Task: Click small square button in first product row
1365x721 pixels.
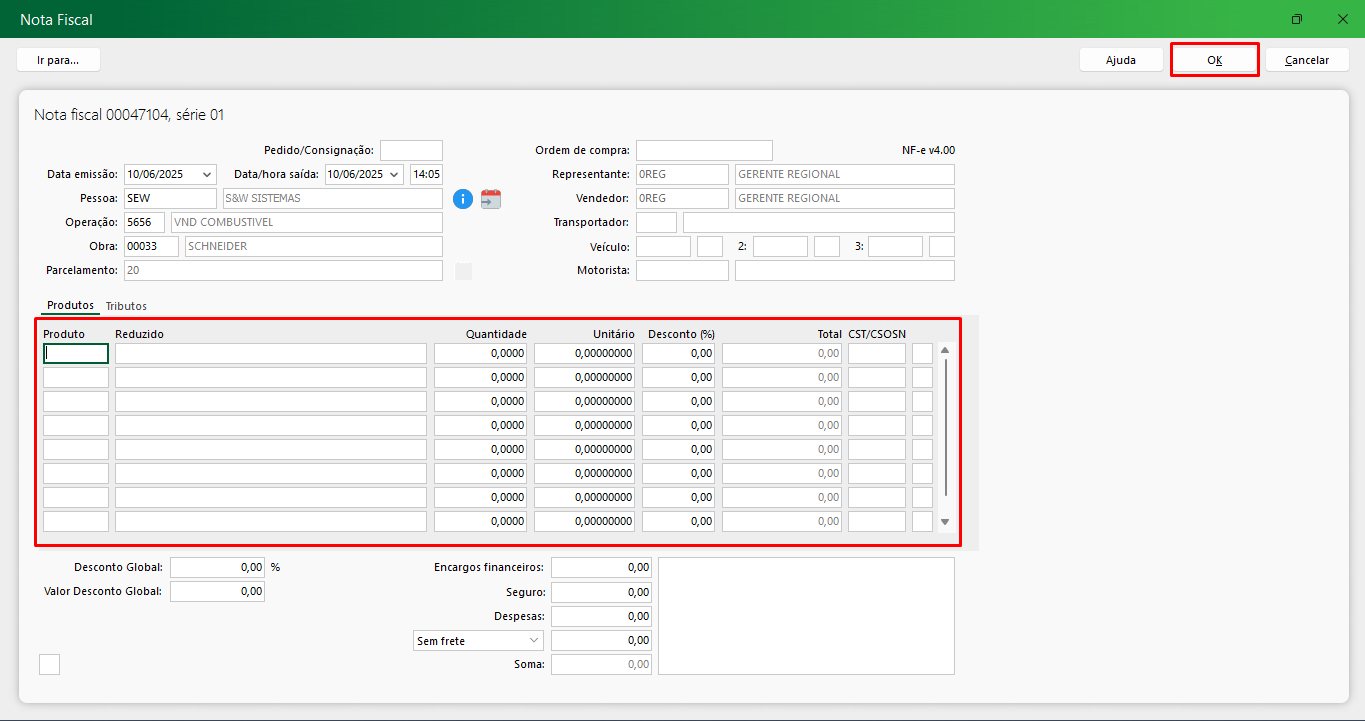Action: tap(922, 353)
